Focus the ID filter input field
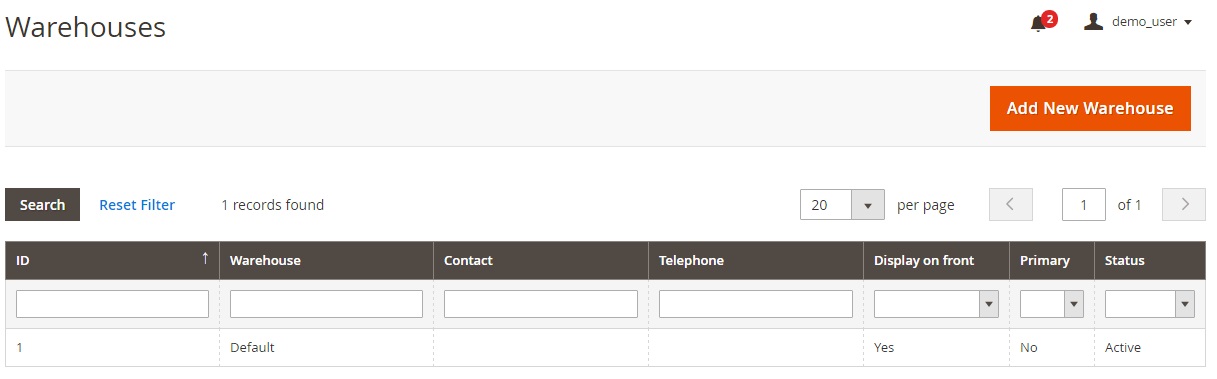 click(112, 304)
